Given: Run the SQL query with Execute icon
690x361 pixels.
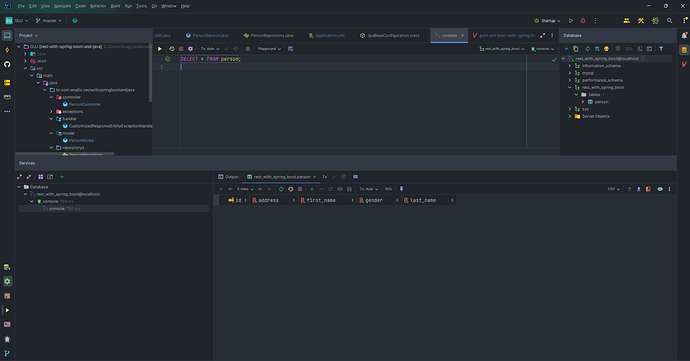Looking at the screenshot, I should click(160, 49).
